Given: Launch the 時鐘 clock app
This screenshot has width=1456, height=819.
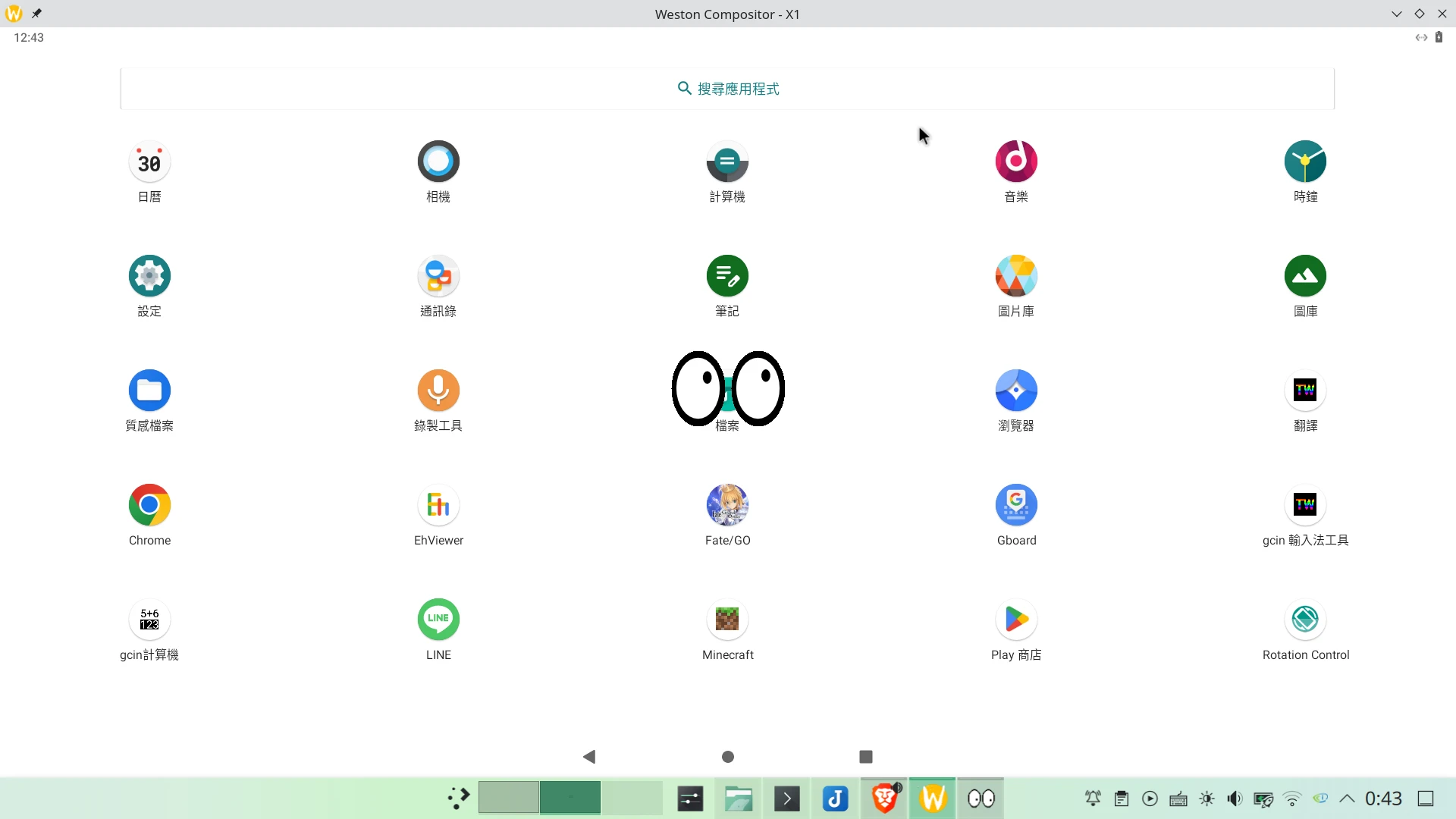Looking at the screenshot, I should (x=1305, y=162).
